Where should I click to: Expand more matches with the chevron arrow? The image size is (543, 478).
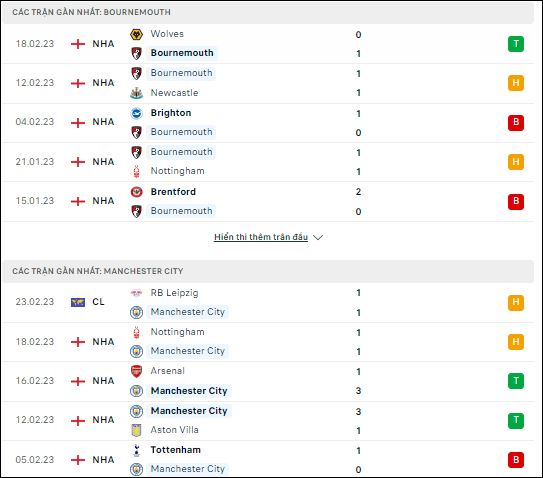[318, 238]
